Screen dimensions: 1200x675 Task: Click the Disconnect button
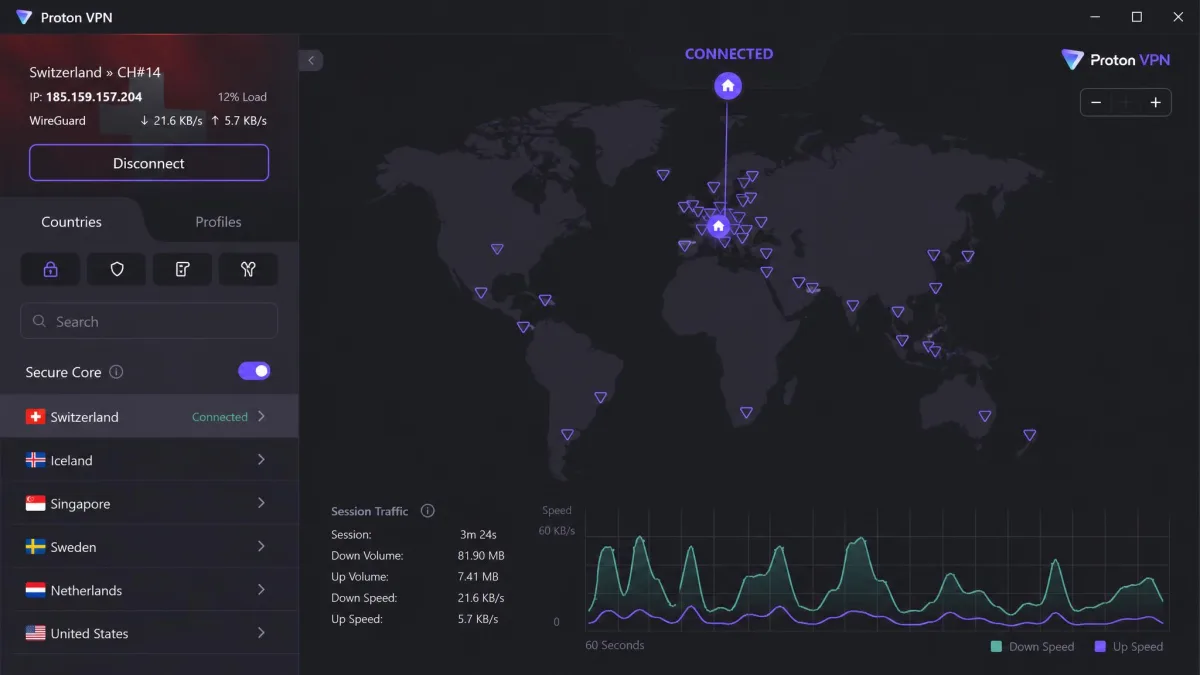(x=149, y=163)
